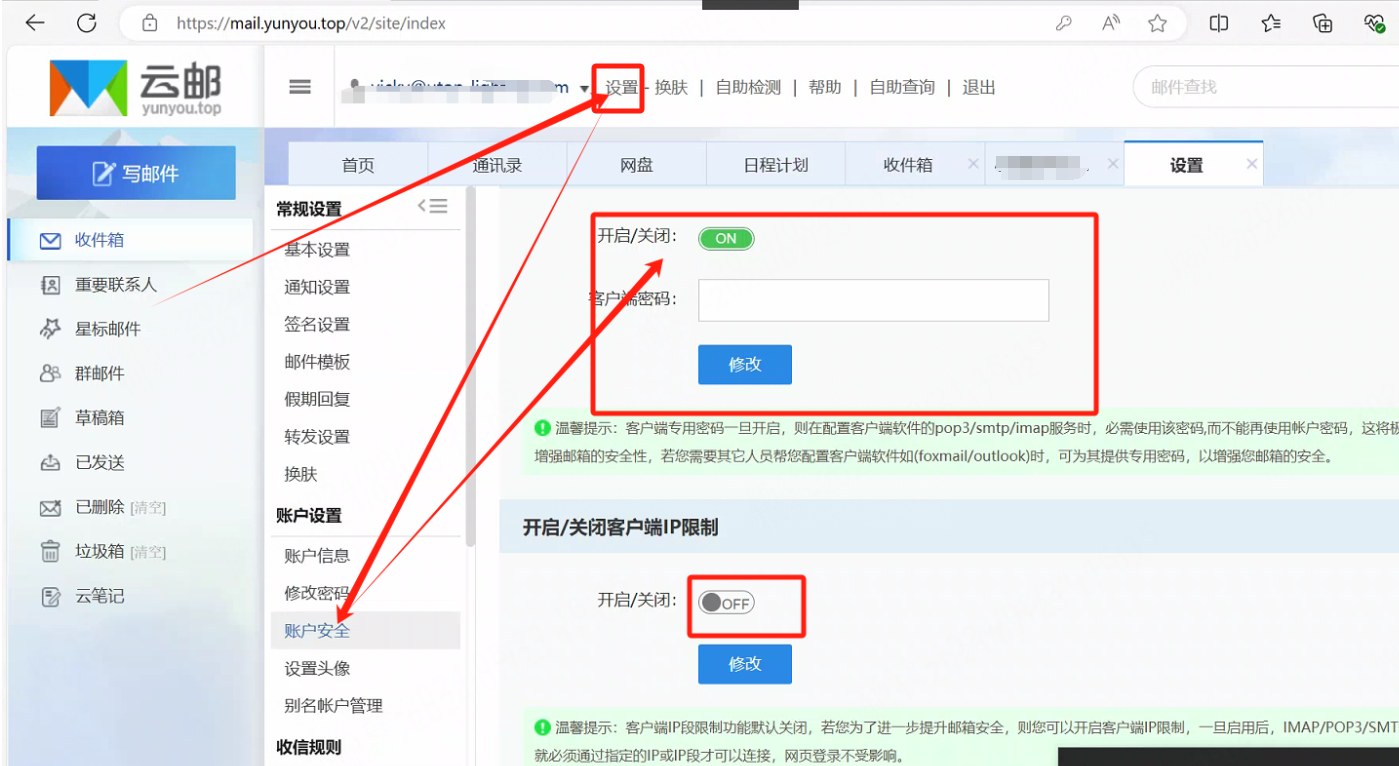The image size is (1399, 766).
Task: Open the browser collections icon
Action: [1323, 23]
